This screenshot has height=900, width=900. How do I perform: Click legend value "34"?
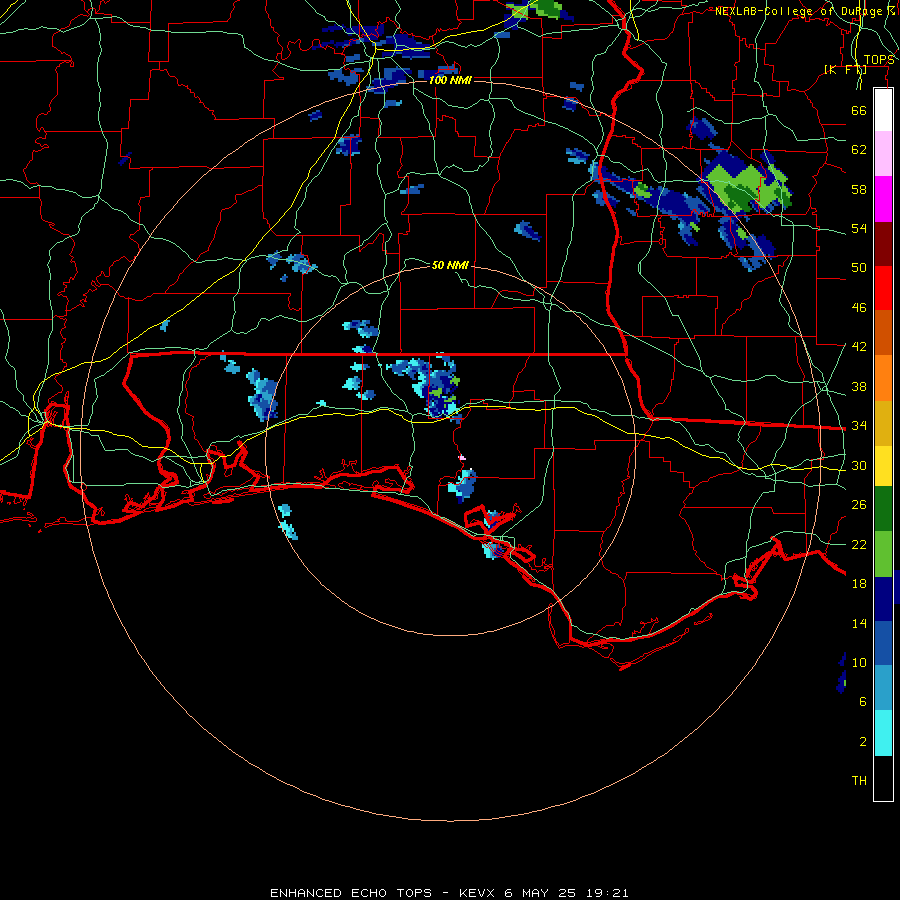tap(859, 426)
